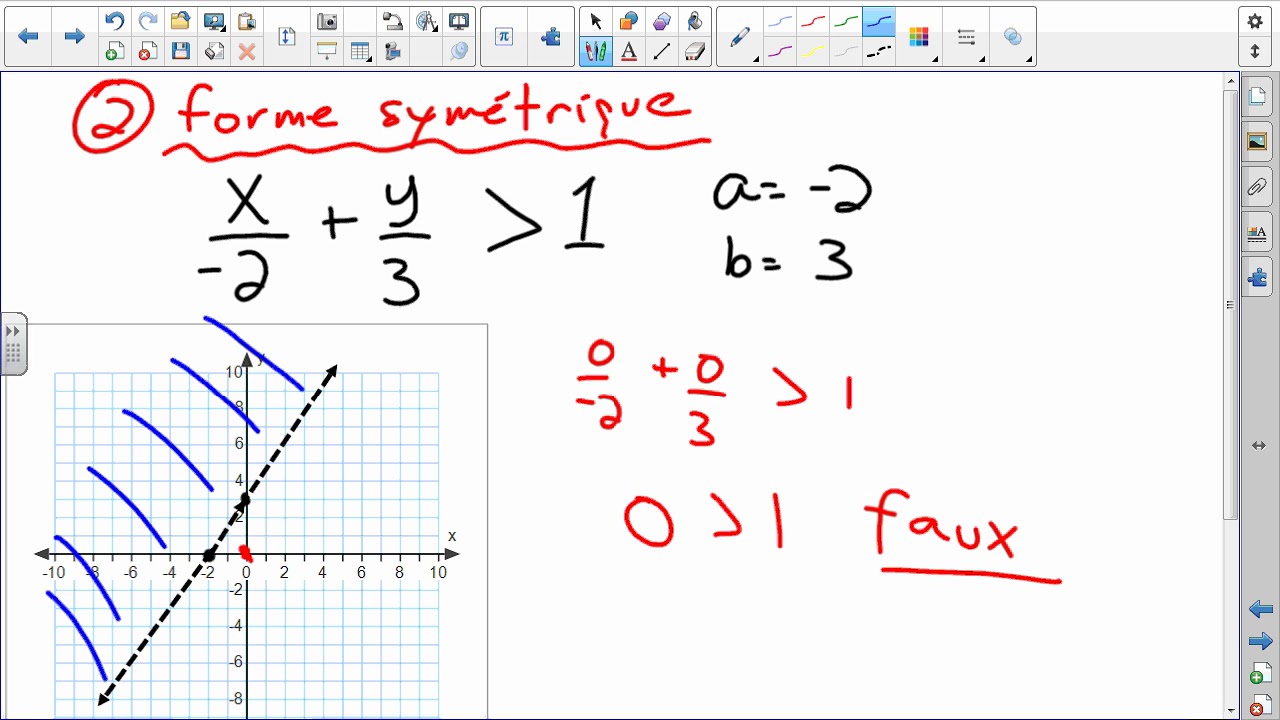
Task: Show the screen shade icon
Action: pyautogui.click(x=327, y=52)
